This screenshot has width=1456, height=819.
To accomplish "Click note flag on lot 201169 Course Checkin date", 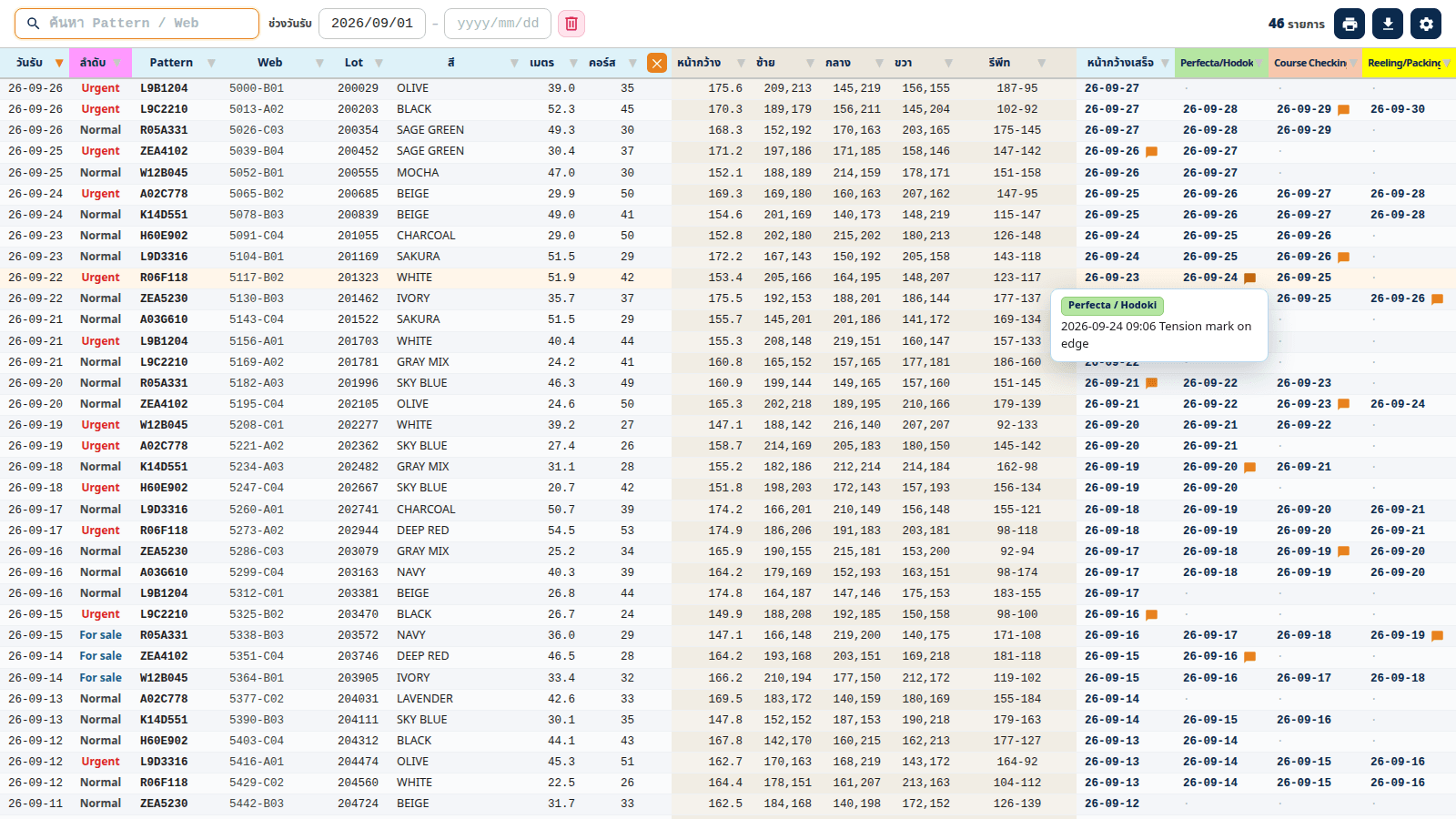I will pos(1343,258).
